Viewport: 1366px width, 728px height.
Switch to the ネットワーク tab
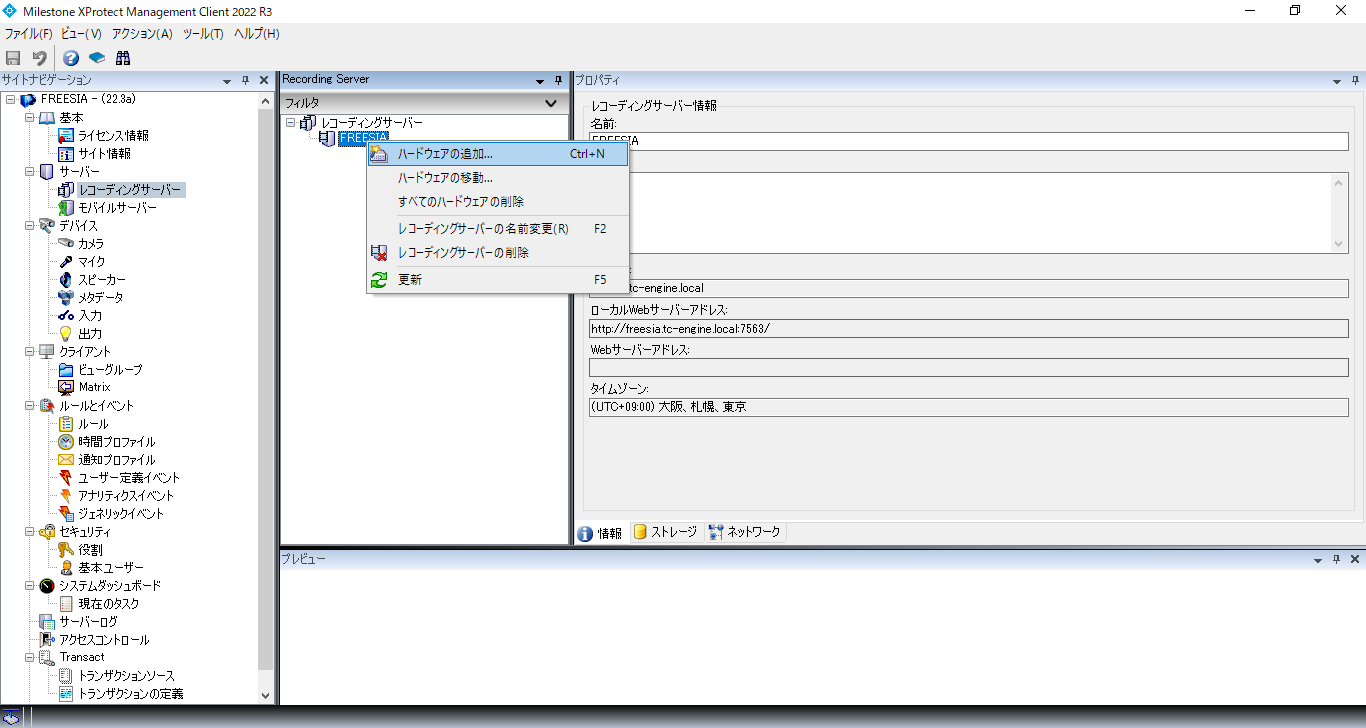744,532
